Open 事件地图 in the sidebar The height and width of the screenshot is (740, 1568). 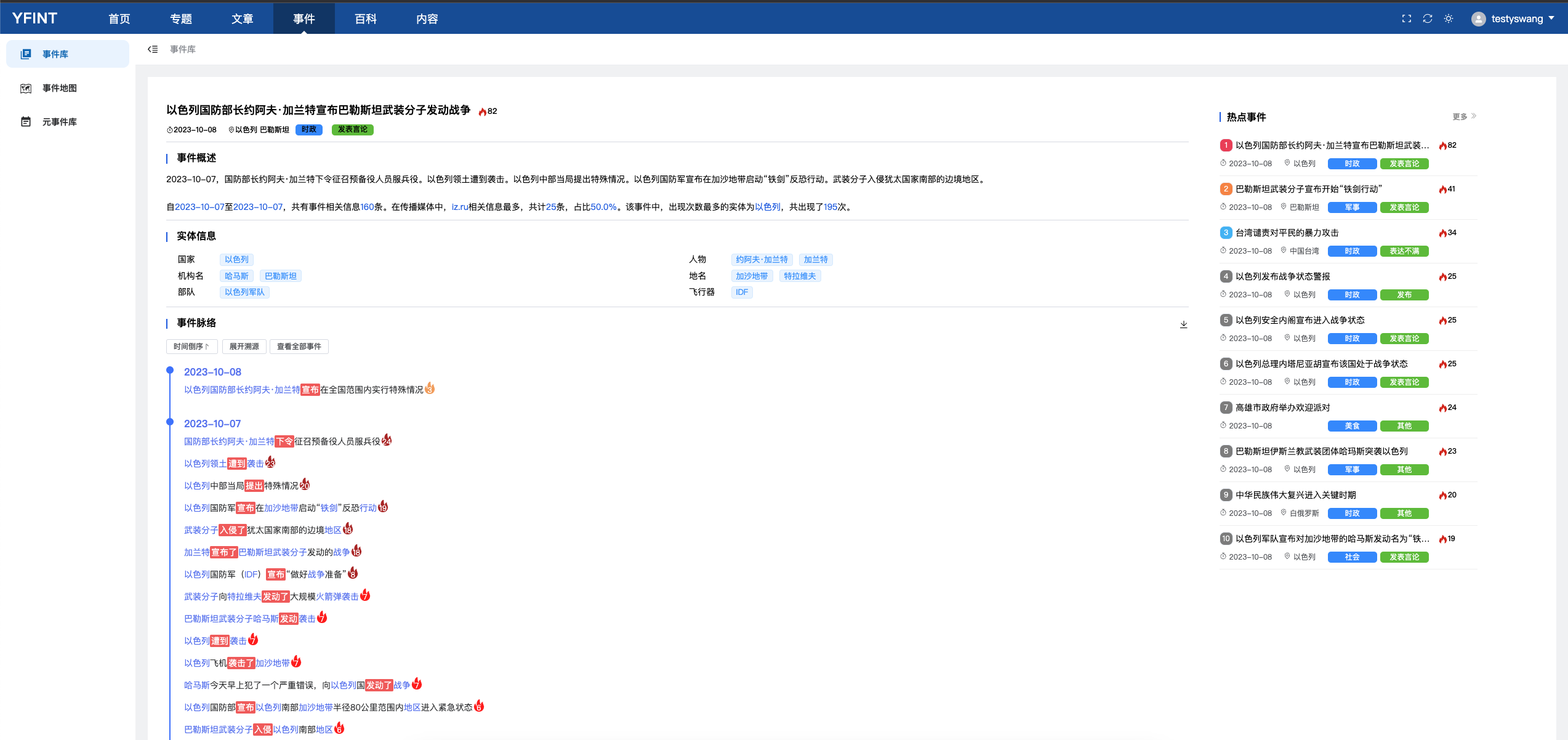[60, 88]
